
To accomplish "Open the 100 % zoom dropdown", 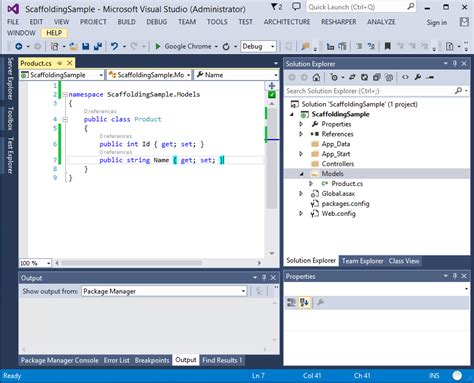I will click(35, 263).
